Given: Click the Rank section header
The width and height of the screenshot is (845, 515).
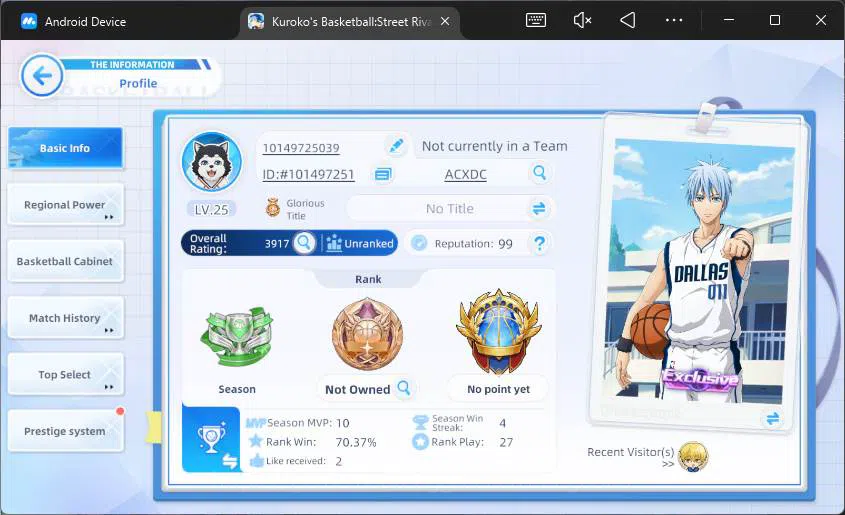Looking at the screenshot, I should (368, 279).
